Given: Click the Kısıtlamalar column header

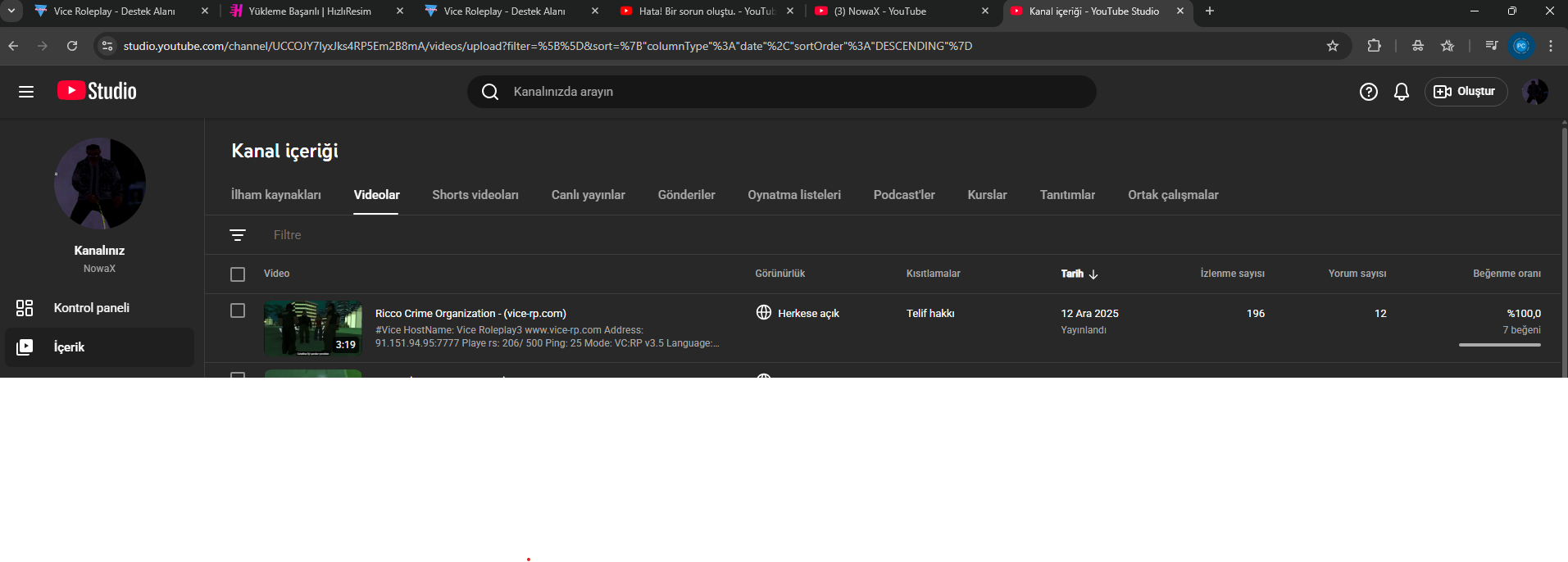Looking at the screenshot, I should 933,274.
